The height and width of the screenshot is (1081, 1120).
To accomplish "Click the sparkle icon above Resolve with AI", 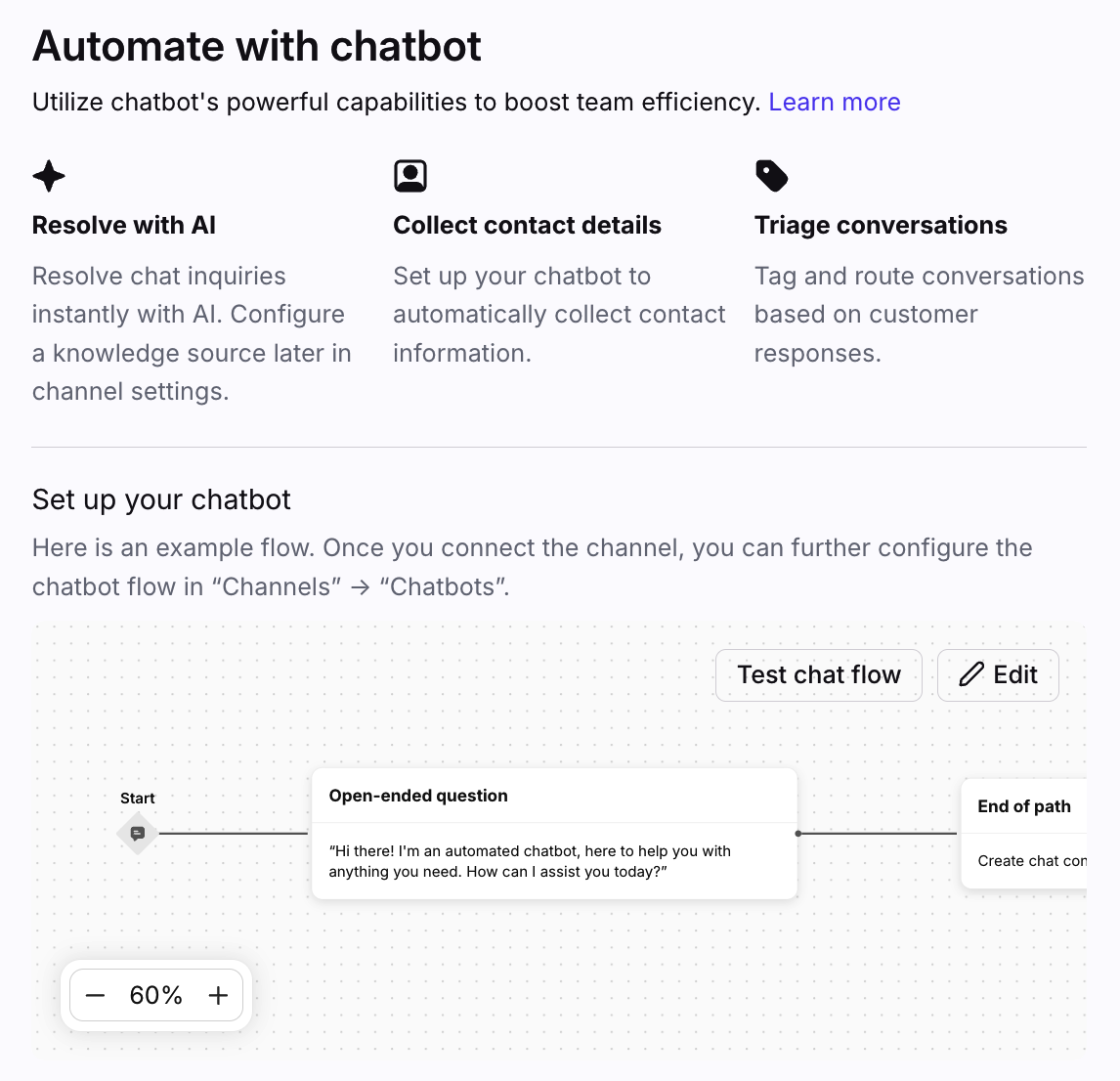I will click(49, 176).
